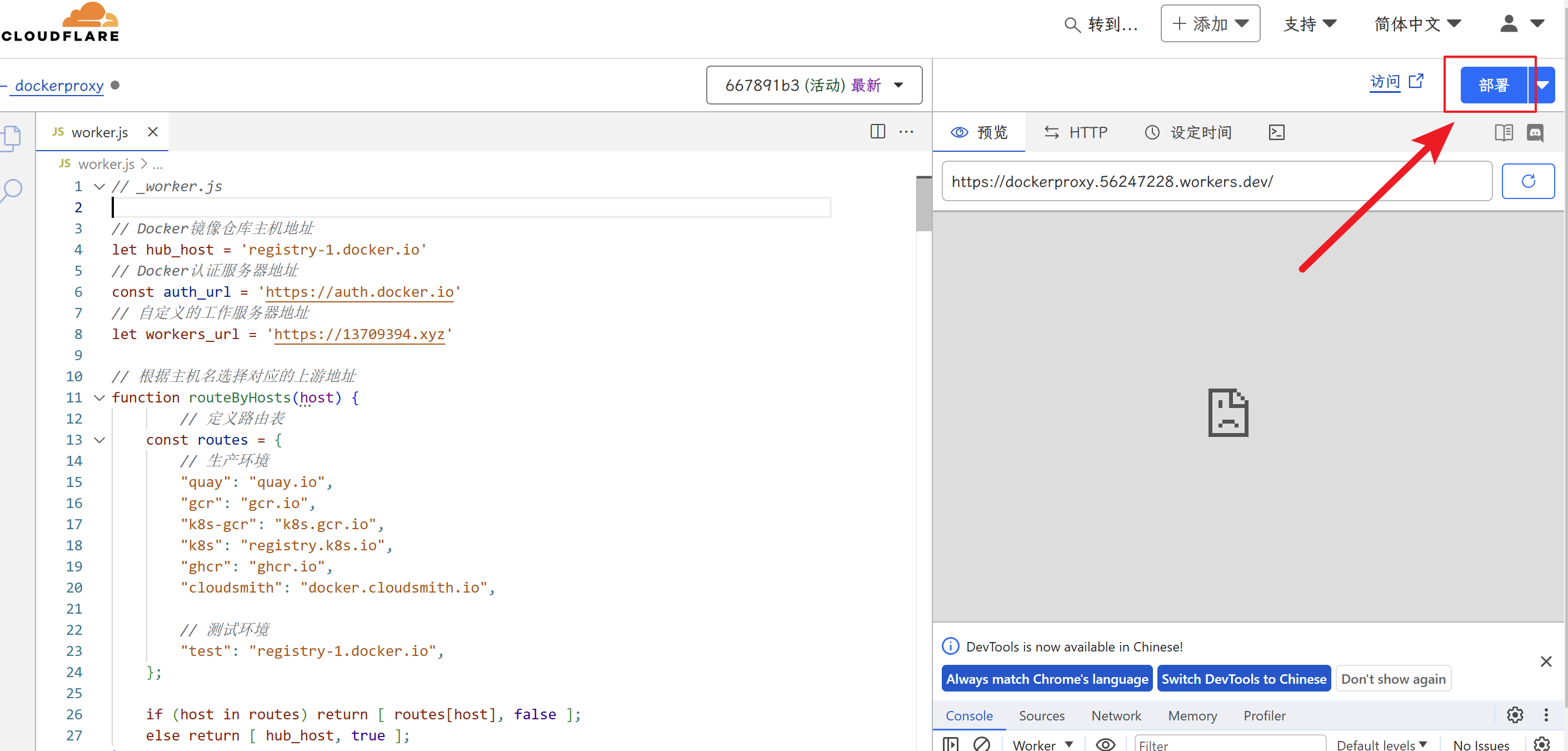Click the 访问 visit link

[1385, 82]
